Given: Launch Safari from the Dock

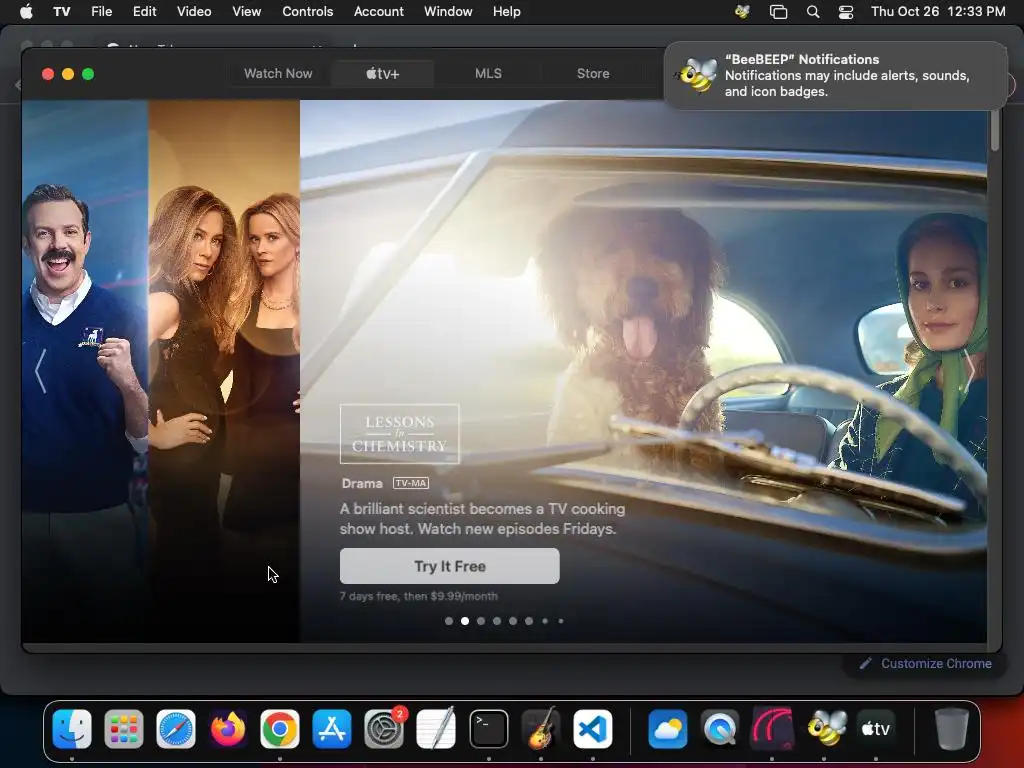Looking at the screenshot, I should click(x=176, y=728).
